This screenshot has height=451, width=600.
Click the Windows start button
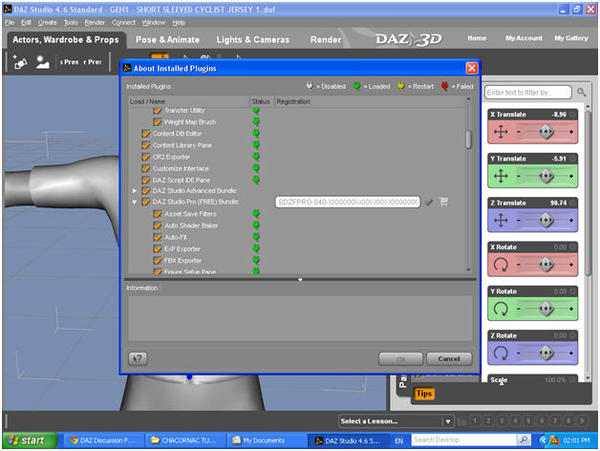(x=31, y=440)
